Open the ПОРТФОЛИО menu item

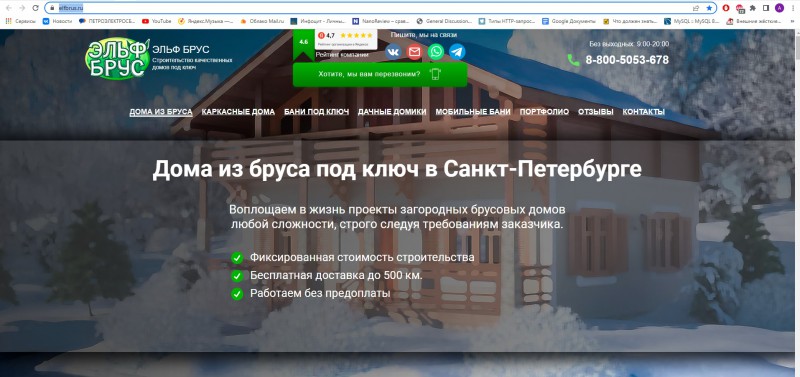click(544, 112)
